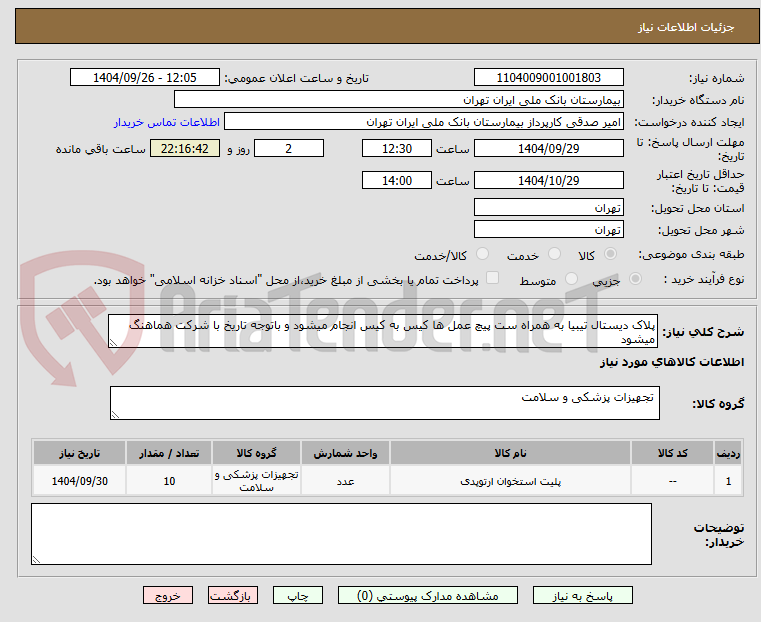Click the resize handle of شرح کلی نیاز box
Screen dimensions: 761x622
113,343
